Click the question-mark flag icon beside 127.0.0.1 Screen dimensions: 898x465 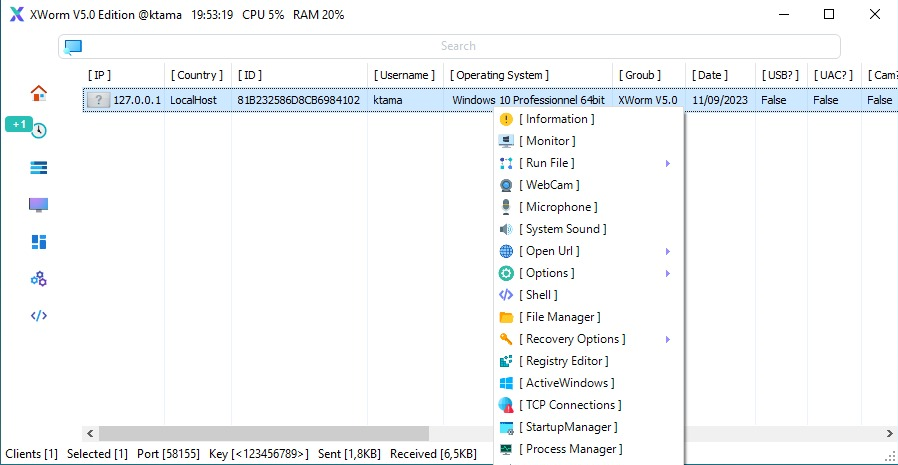pyautogui.click(x=99, y=100)
